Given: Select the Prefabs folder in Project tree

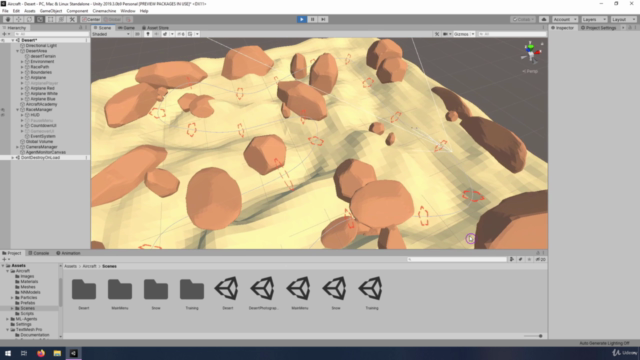Looking at the screenshot, I should (27, 303).
